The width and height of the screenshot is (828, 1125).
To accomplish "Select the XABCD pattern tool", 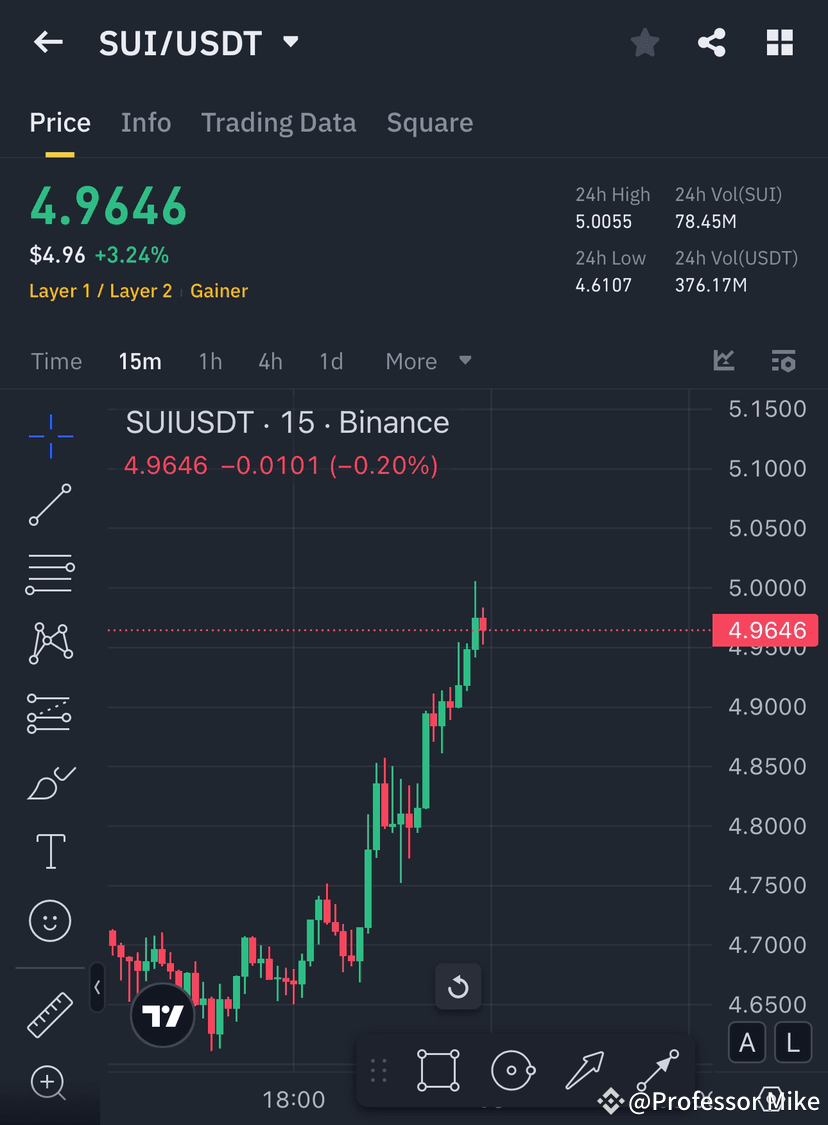I will (50, 643).
